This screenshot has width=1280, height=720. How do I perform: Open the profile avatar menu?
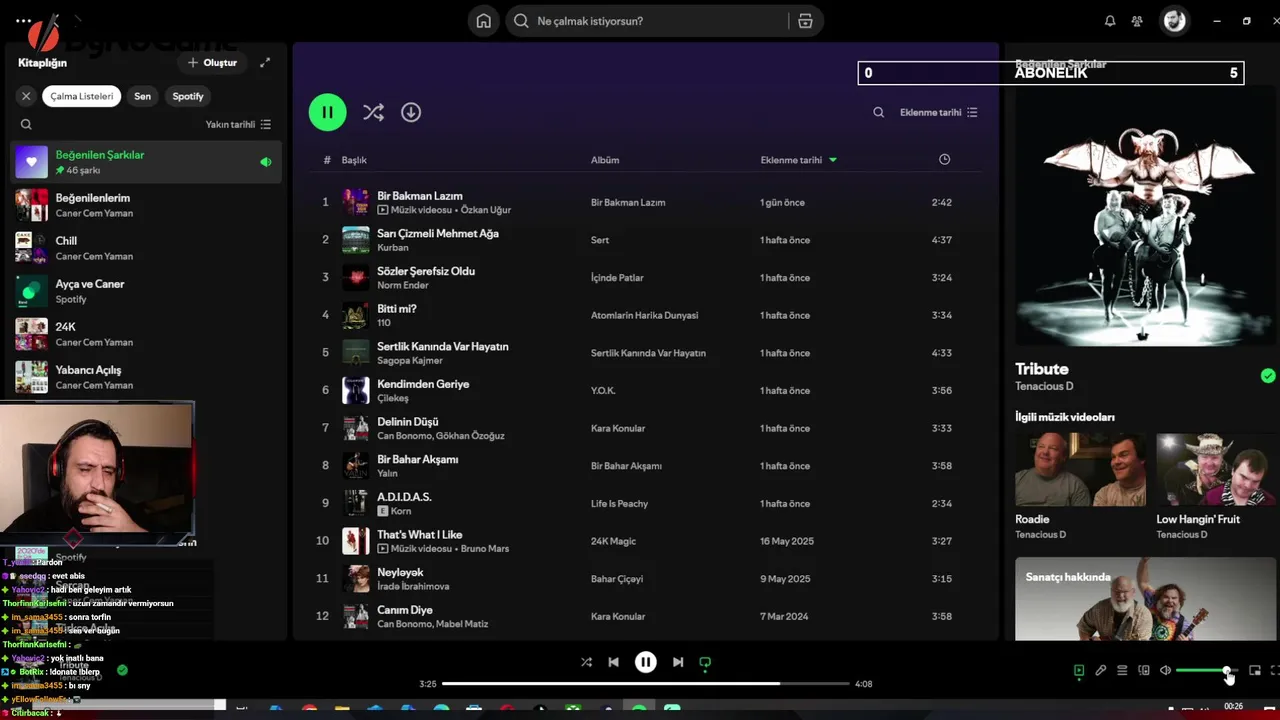[1175, 21]
